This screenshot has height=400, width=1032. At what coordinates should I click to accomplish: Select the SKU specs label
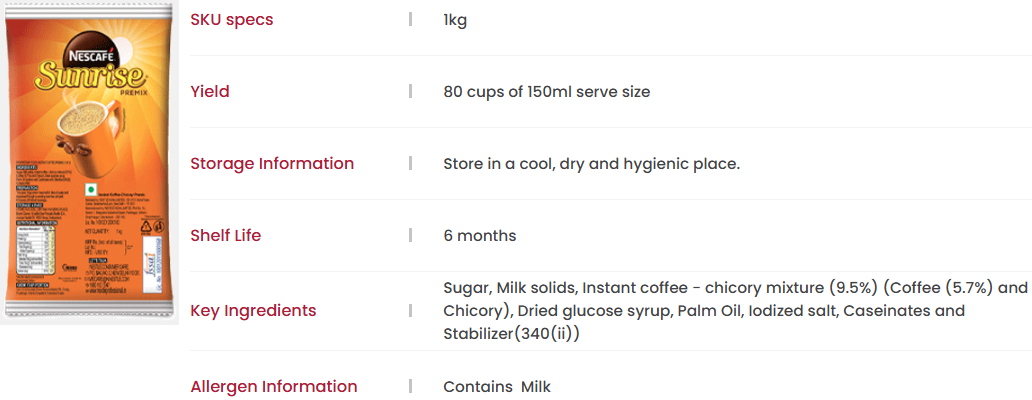click(232, 20)
